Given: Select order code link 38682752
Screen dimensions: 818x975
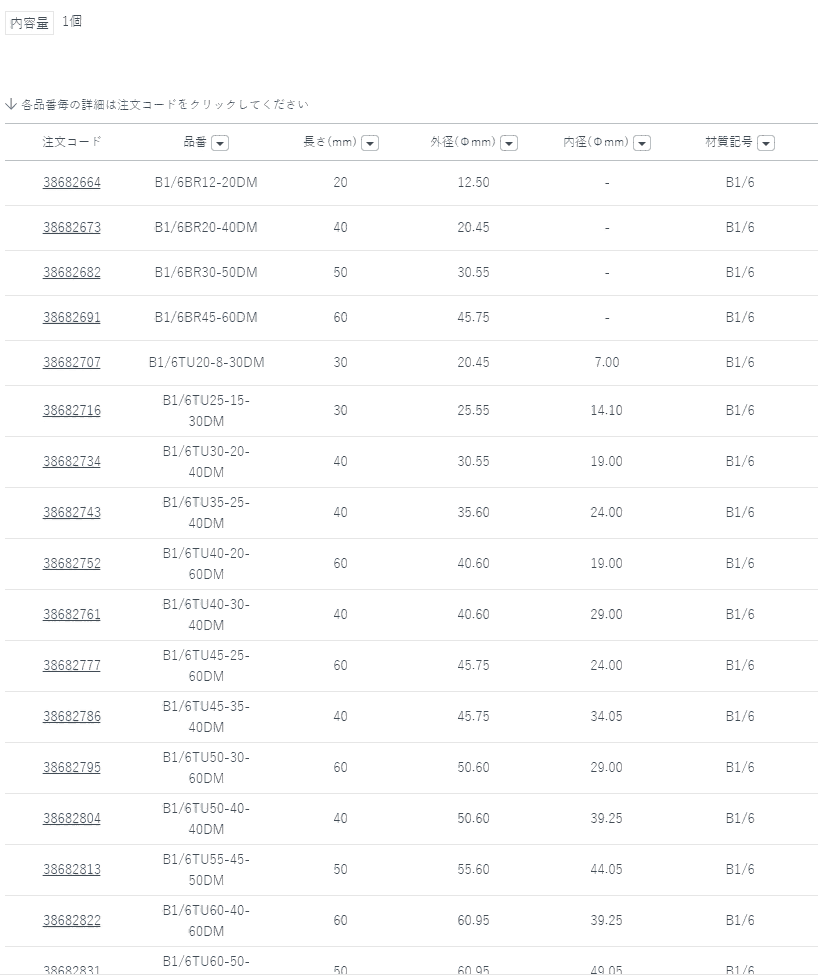Looking at the screenshot, I should click(72, 563).
